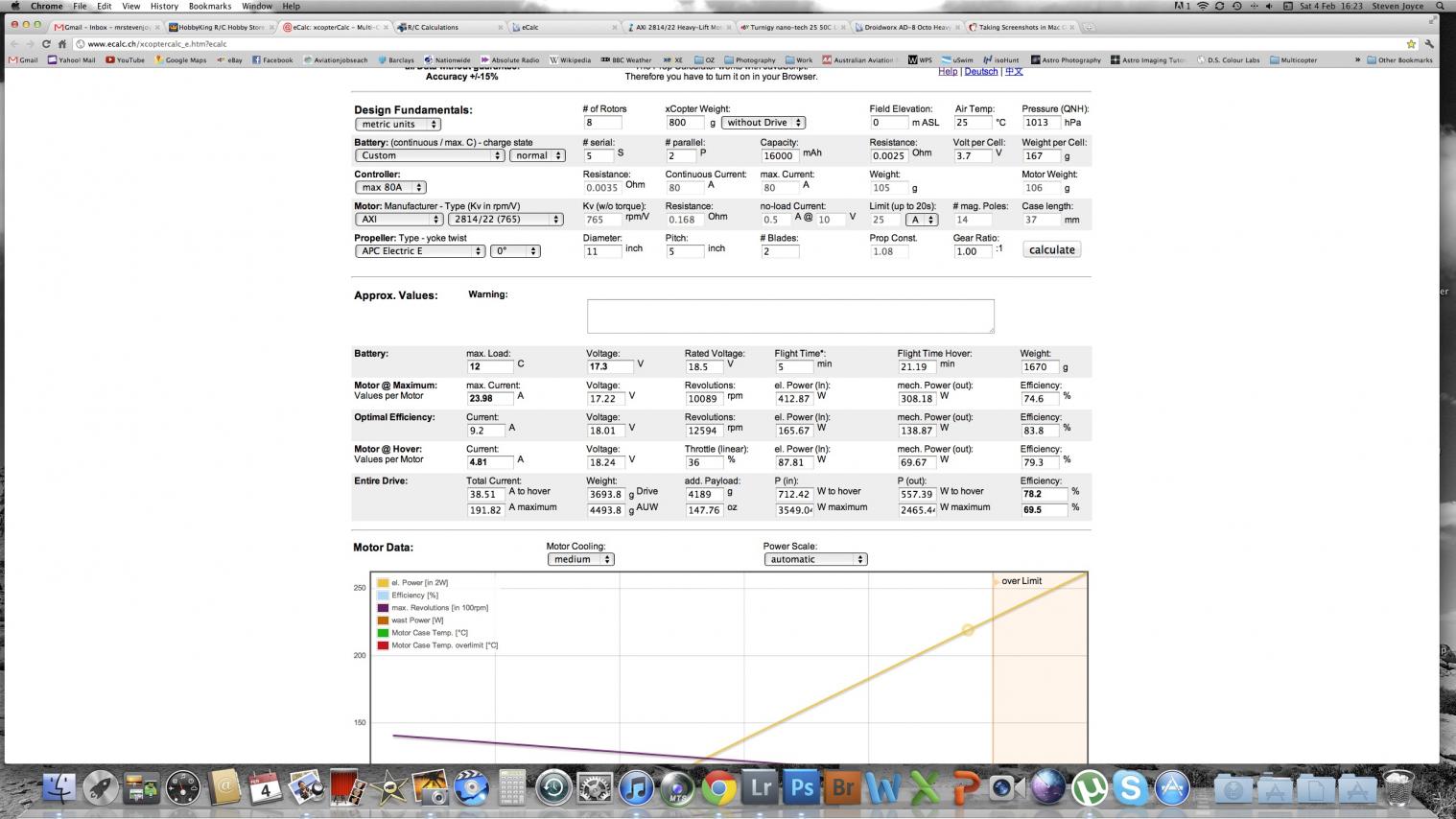This screenshot has width=1456, height=819.
Task: Click the browser Home icon
Action: [62, 44]
